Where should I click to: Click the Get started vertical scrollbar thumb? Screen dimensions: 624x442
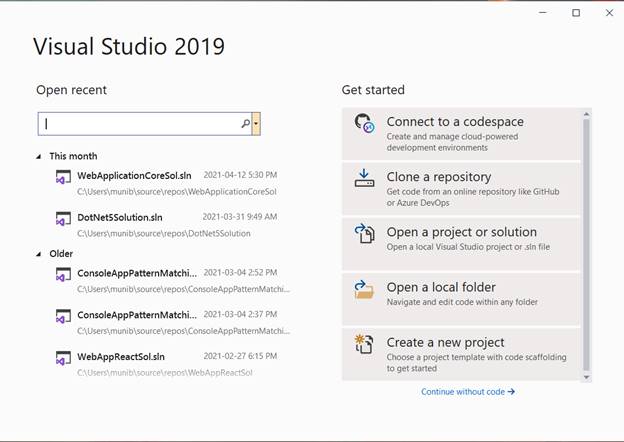[x=586, y=244]
